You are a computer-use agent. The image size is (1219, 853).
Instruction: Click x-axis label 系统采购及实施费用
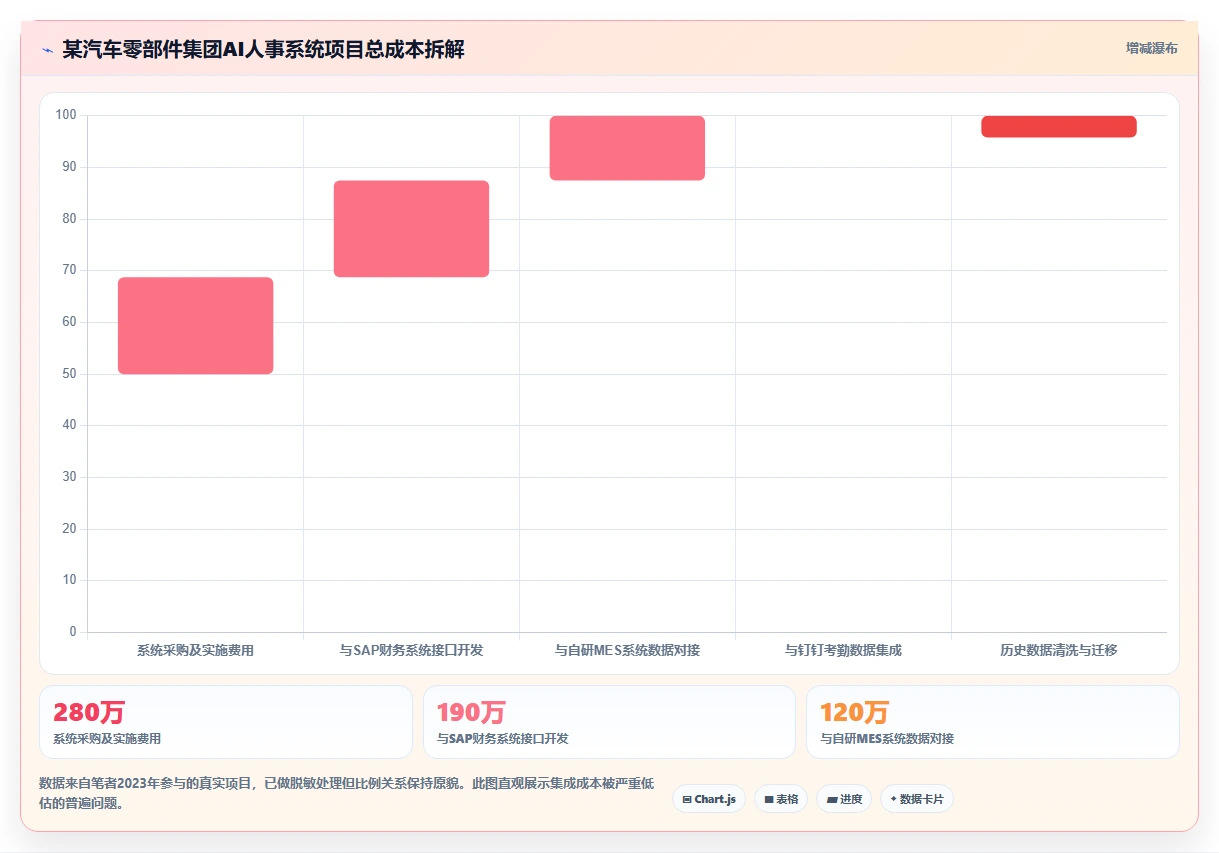point(196,650)
